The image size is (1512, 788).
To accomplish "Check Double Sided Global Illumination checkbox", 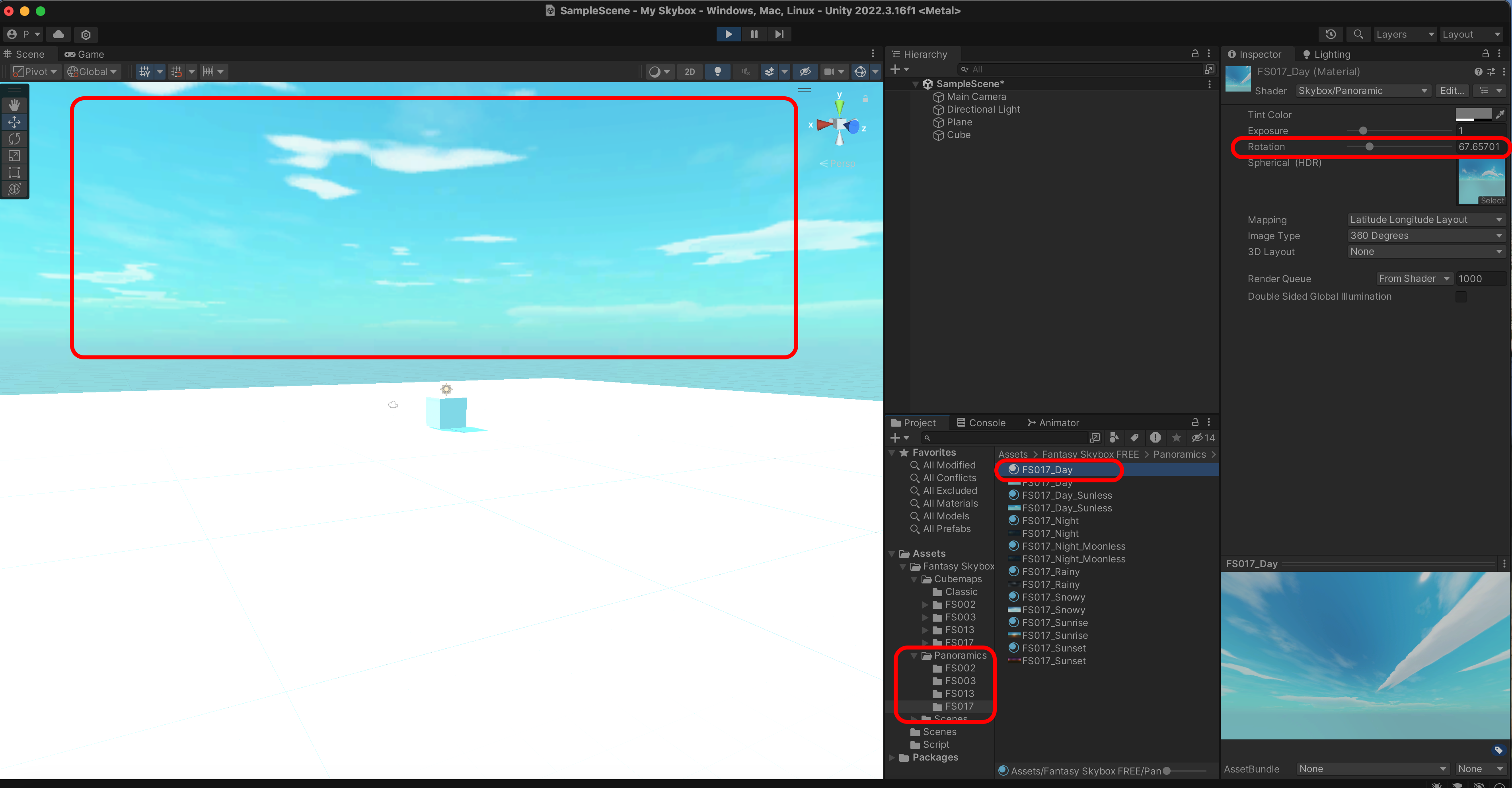I will pyautogui.click(x=1460, y=296).
